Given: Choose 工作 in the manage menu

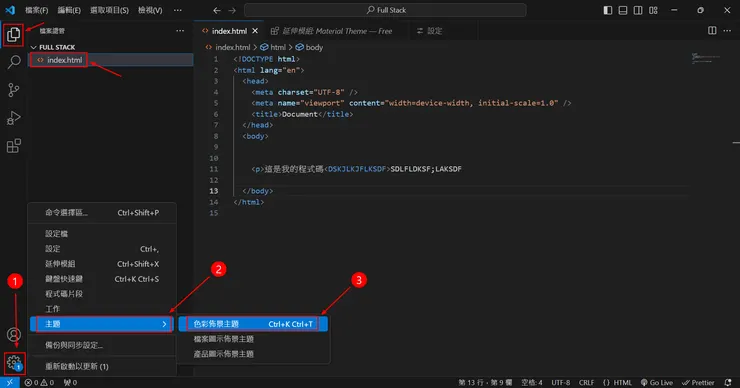Looking at the screenshot, I should click(x=102, y=309).
